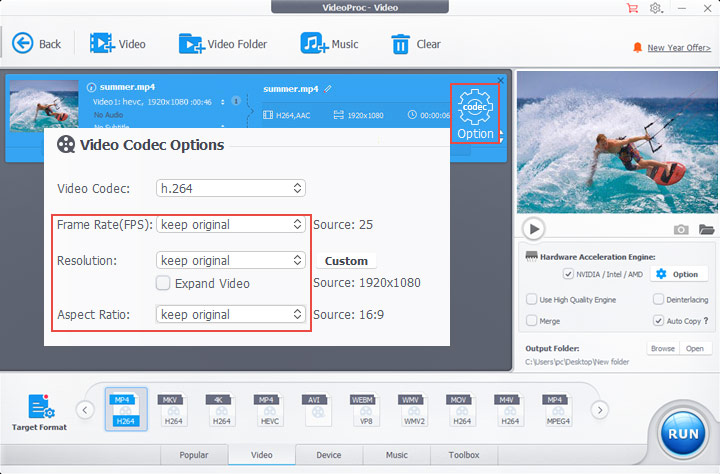
Task: Click the video track selector arrows
Action: (x=223, y=102)
